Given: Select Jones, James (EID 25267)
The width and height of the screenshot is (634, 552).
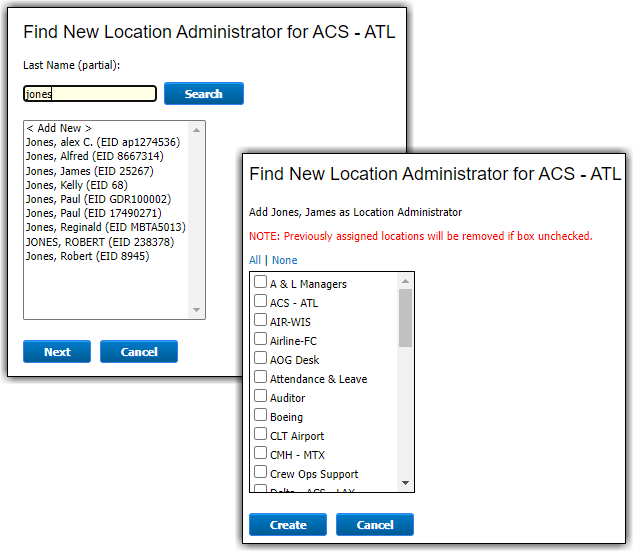Looking at the screenshot, I should (x=89, y=171).
